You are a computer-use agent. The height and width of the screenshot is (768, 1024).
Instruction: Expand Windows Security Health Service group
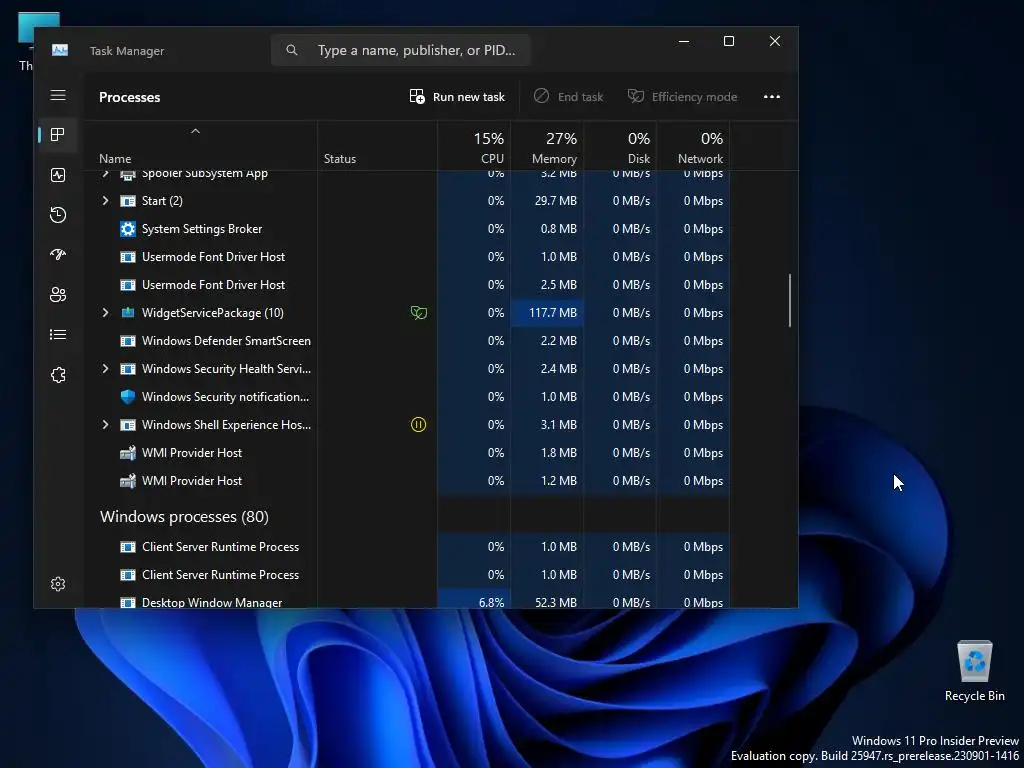[x=105, y=369]
